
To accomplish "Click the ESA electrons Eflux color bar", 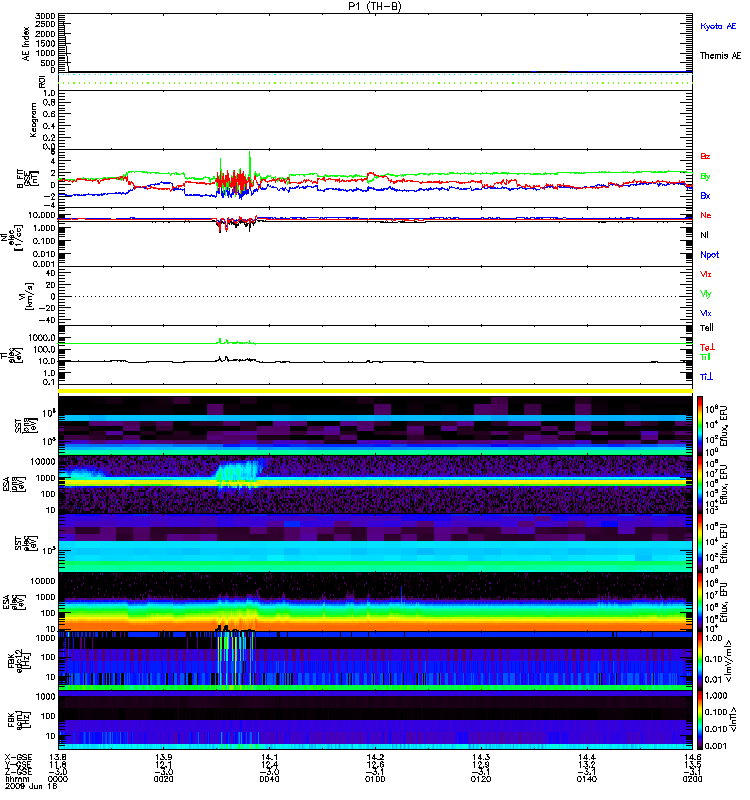I will (700, 602).
